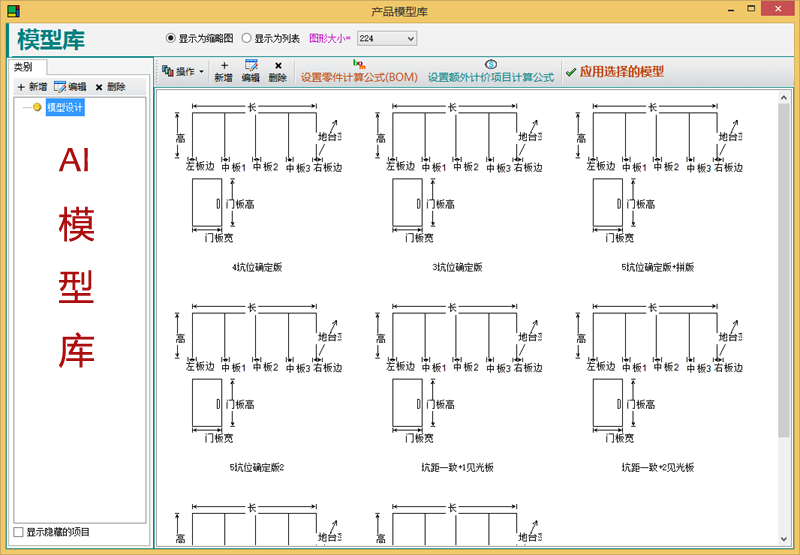Click the scrollbar down arrow
The height and width of the screenshot is (555, 800).
click(x=784, y=539)
